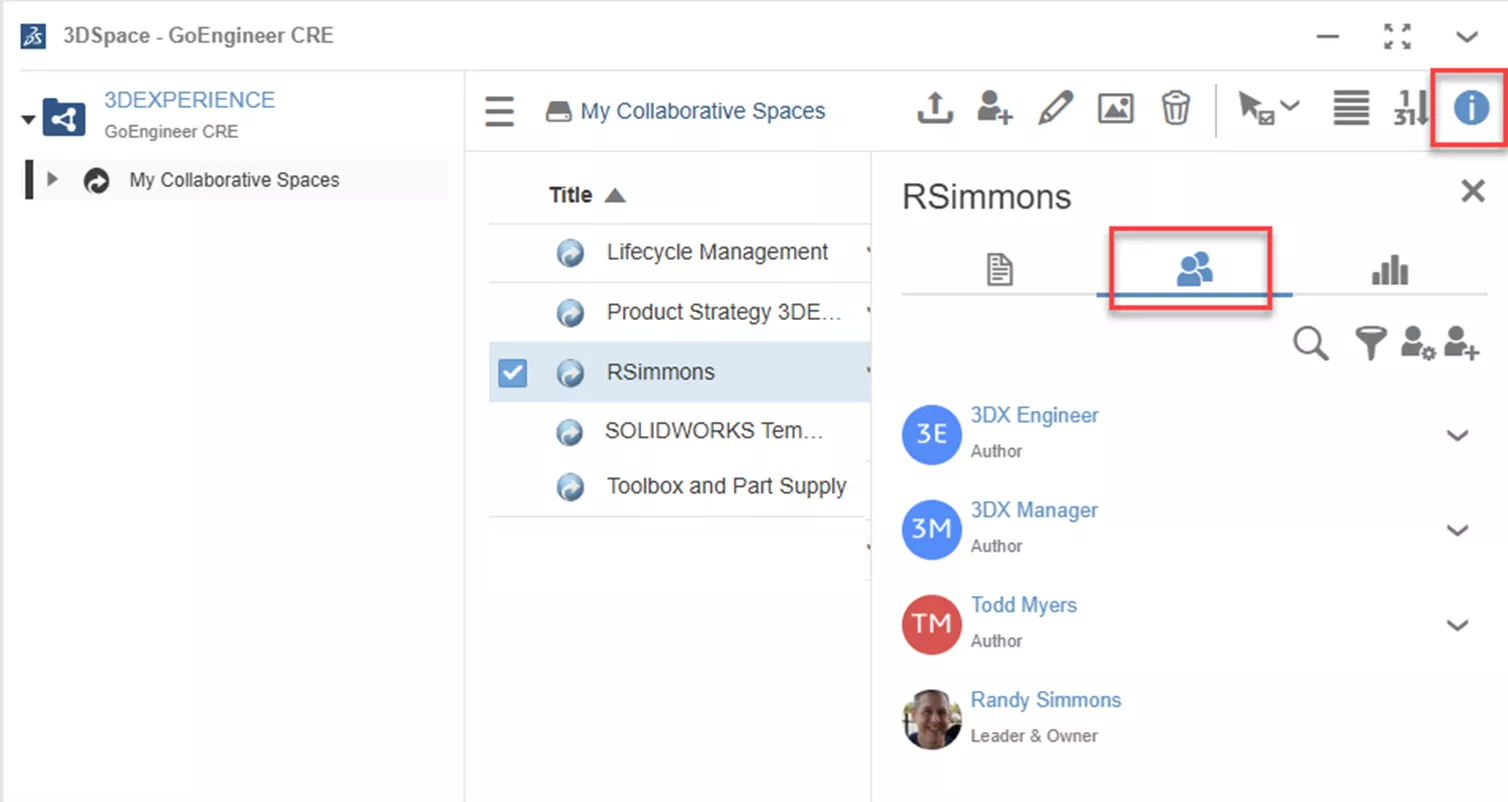Click the upload content icon in toolbar
The width and height of the screenshot is (1508, 802).
(x=935, y=108)
